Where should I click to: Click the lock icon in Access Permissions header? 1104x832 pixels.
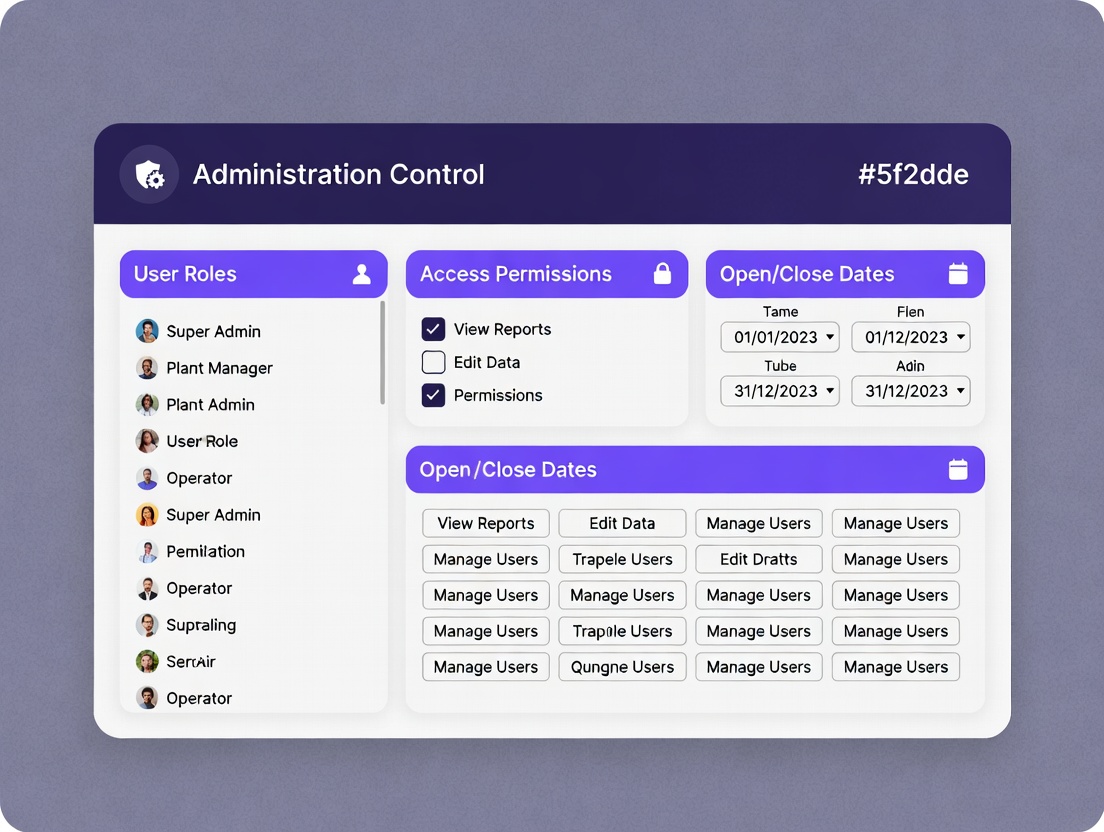pos(662,274)
